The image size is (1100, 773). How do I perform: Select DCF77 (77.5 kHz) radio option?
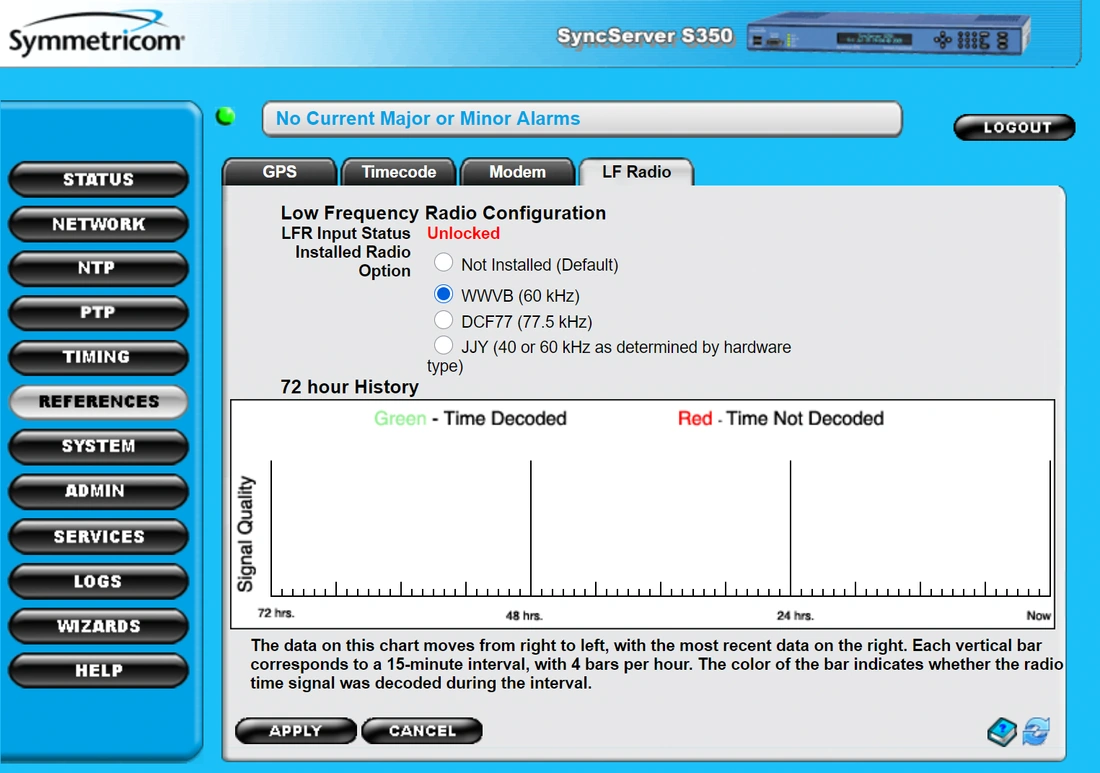pos(444,321)
